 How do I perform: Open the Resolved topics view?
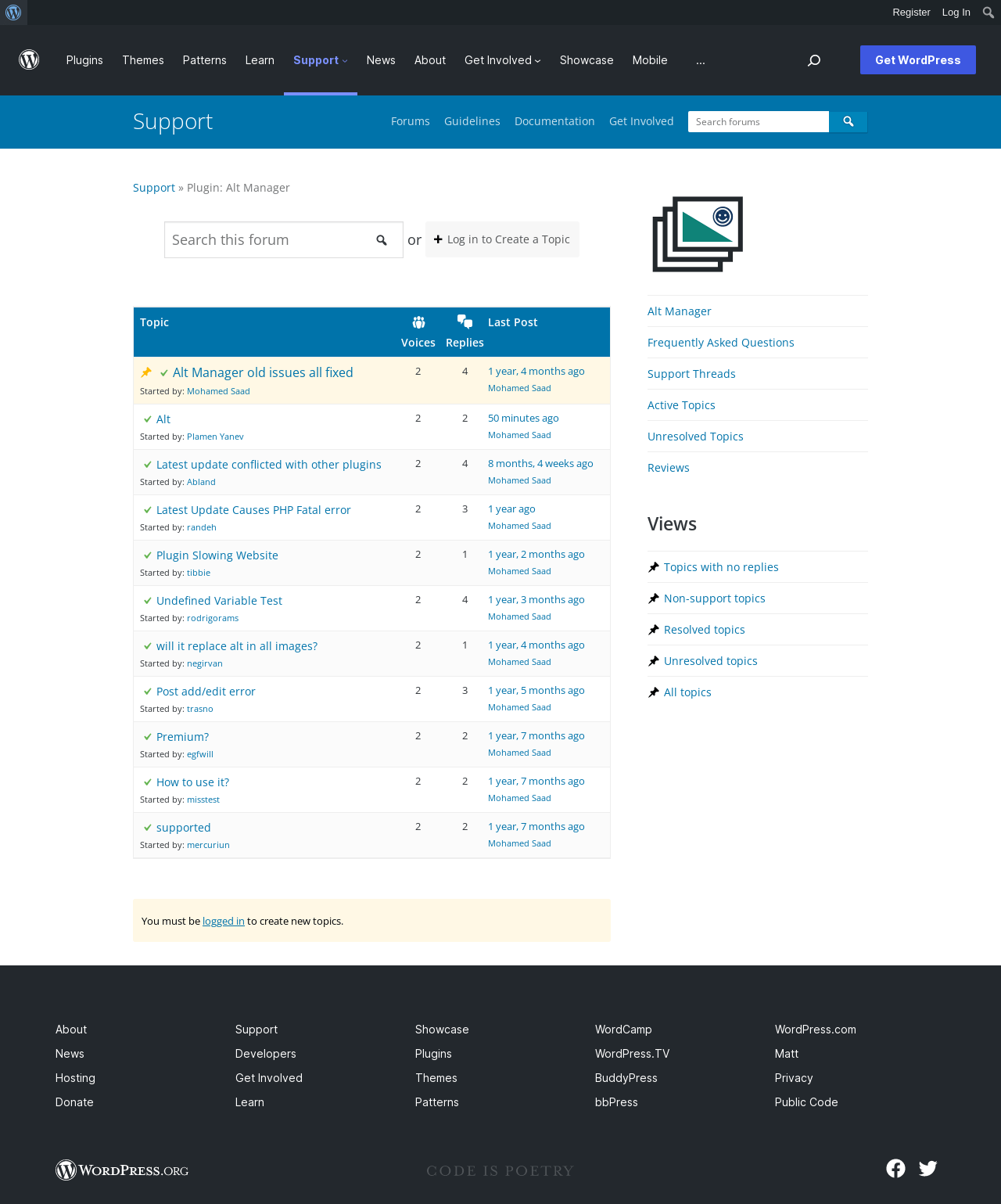tap(705, 630)
